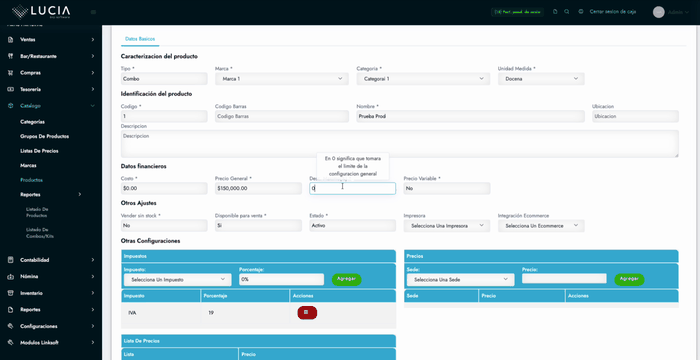700x360 pixels.
Task: Click the Modulos Linksoft icon
Action: click(10, 343)
